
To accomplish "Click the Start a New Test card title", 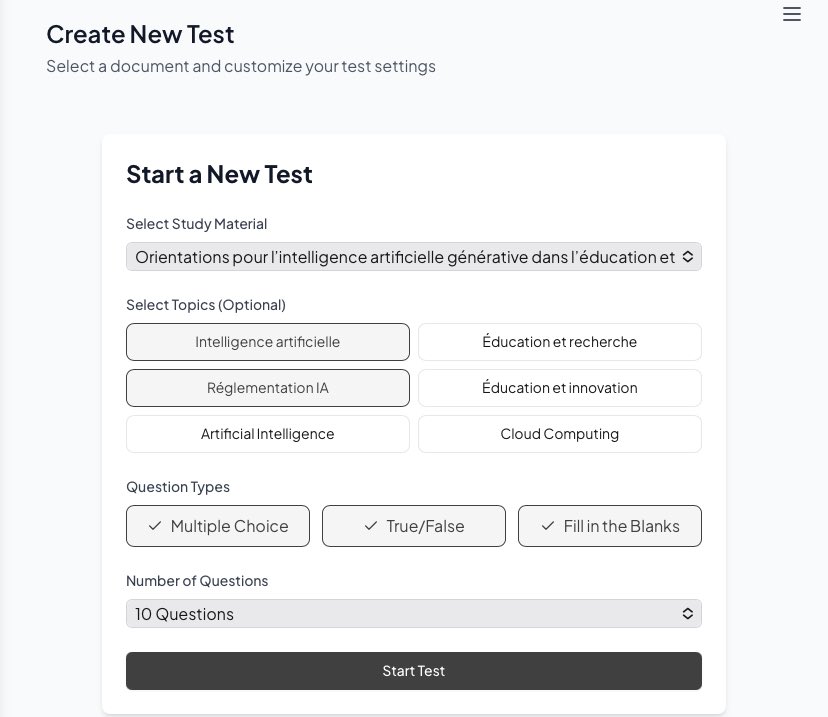I will (219, 174).
